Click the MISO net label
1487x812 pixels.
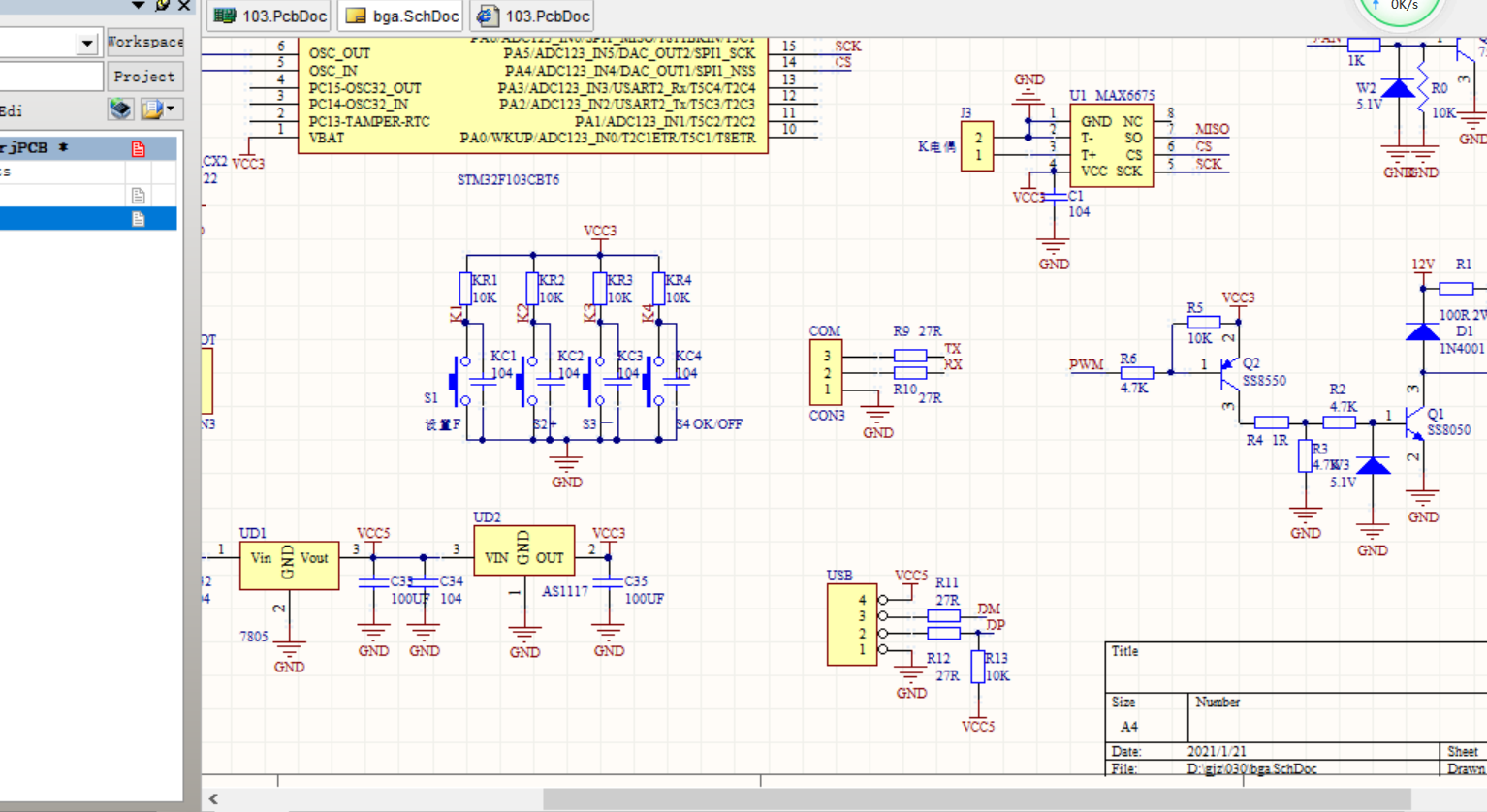tap(1212, 130)
